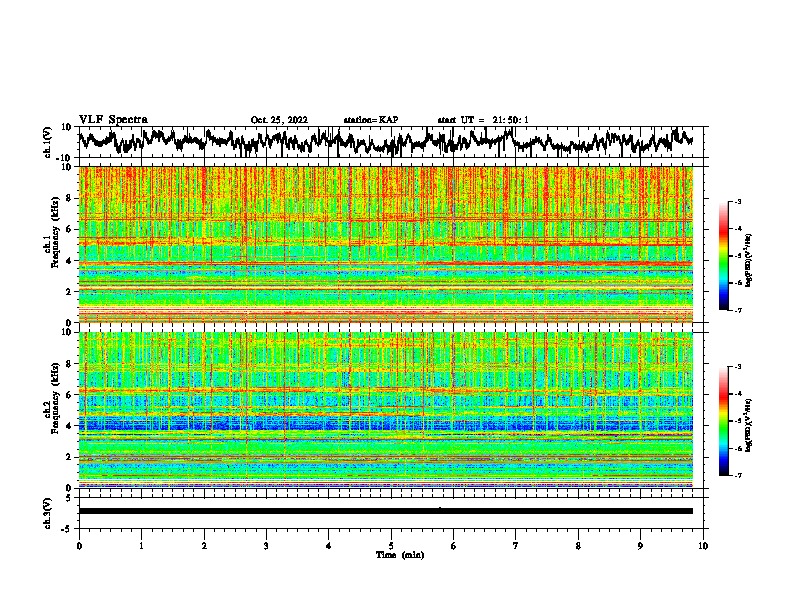
Task: Click time-axis tick label "7"
Action: tap(516, 546)
